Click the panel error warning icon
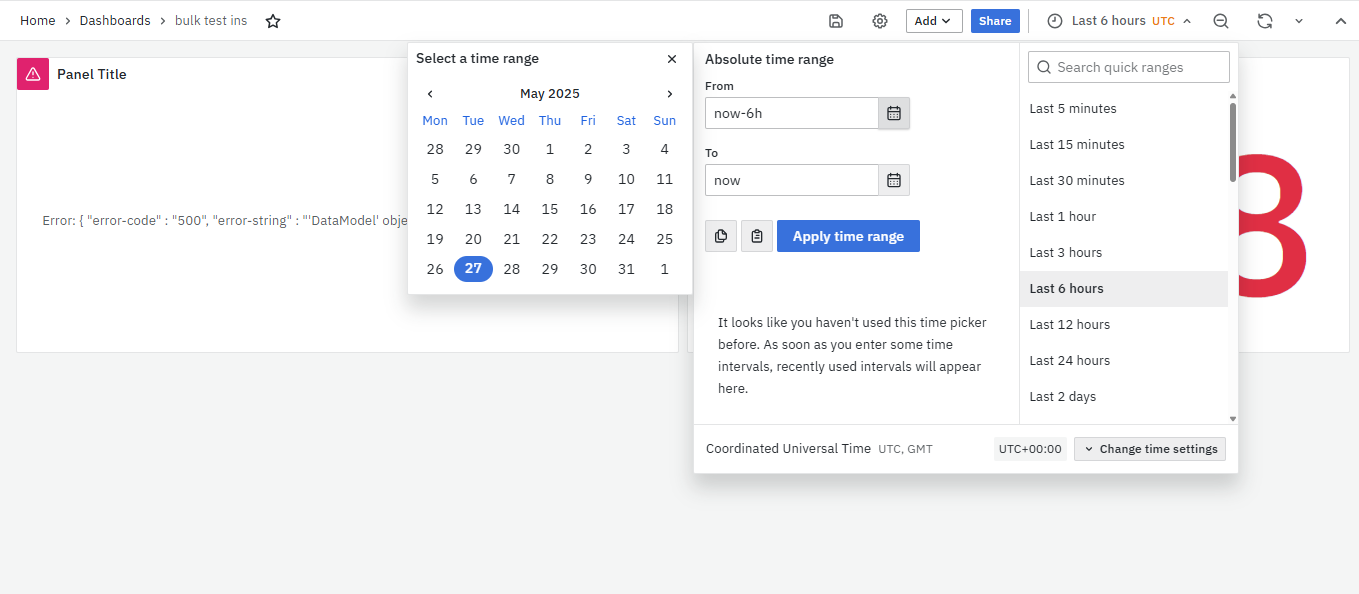The image size is (1359, 594). tap(33, 74)
